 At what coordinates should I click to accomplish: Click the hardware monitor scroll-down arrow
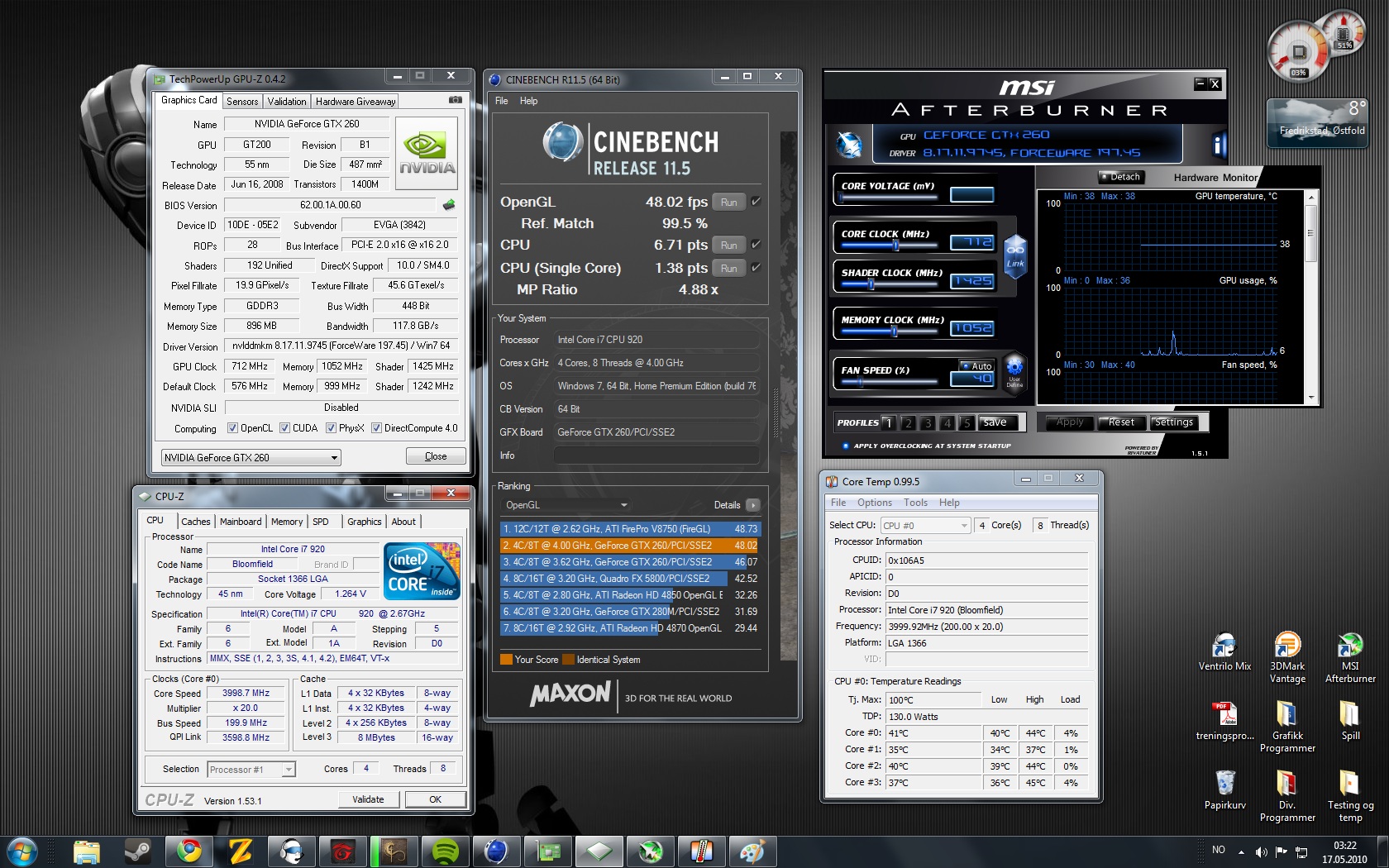[x=1310, y=398]
